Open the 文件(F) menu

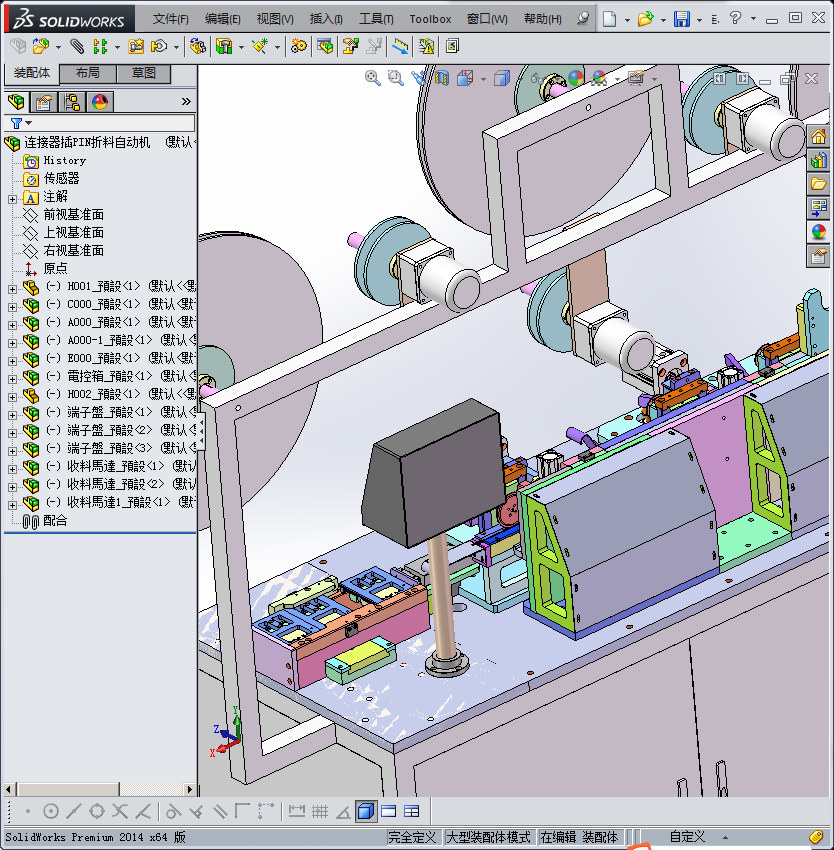click(x=170, y=19)
